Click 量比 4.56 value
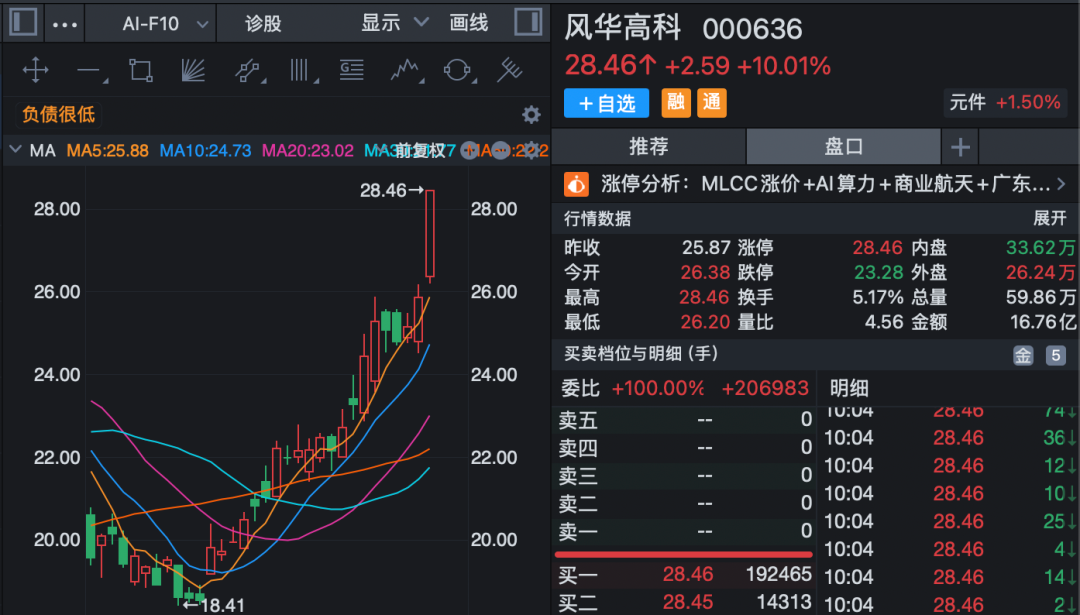Viewport: 1080px width, 615px height. point(884,322)
